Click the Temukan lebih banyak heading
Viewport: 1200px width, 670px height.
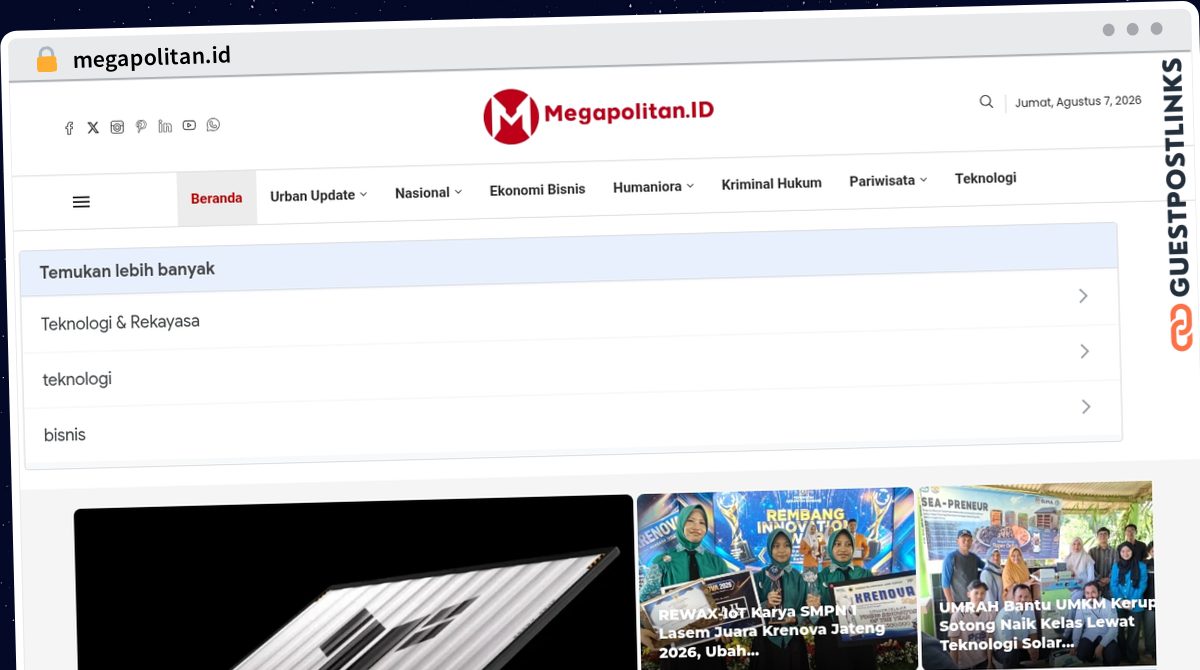[127, 271]
